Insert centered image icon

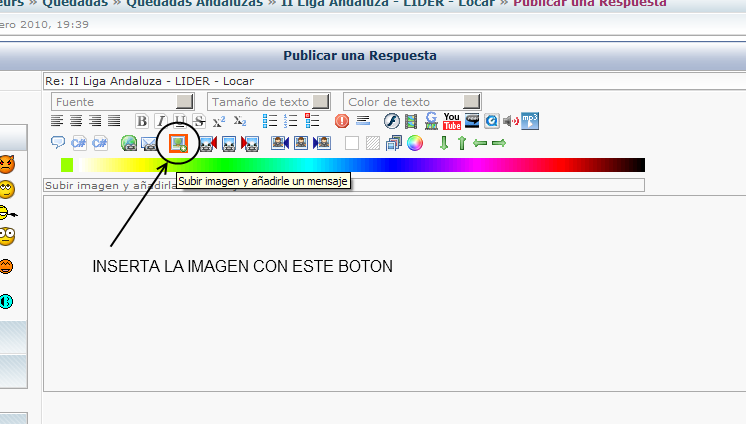click(x=229, y=143)
